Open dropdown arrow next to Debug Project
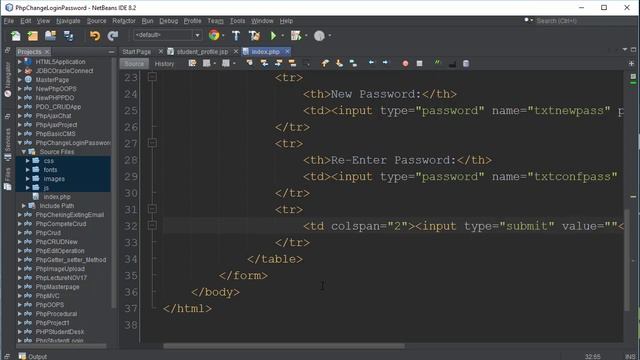Image resolution: width=640 pixels, height=360 pixels. point(306,36)
